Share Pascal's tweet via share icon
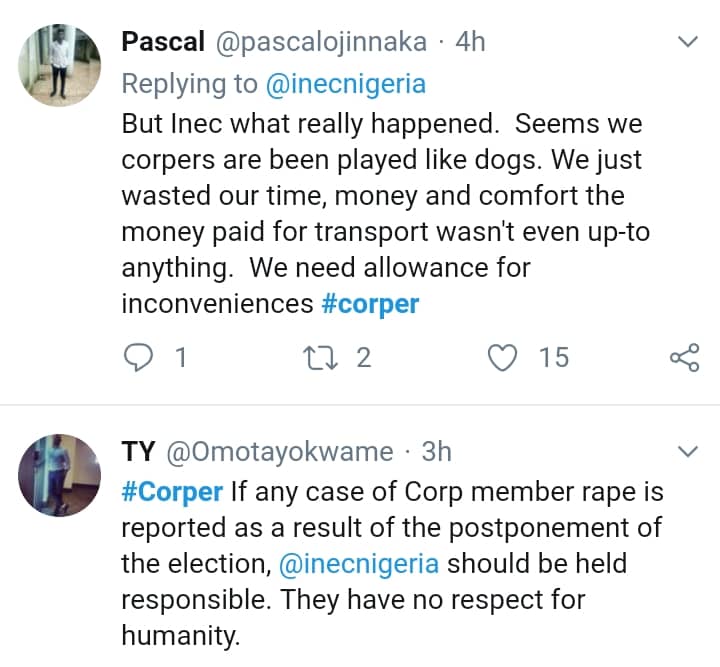720x667 pixels. (683, 357)
